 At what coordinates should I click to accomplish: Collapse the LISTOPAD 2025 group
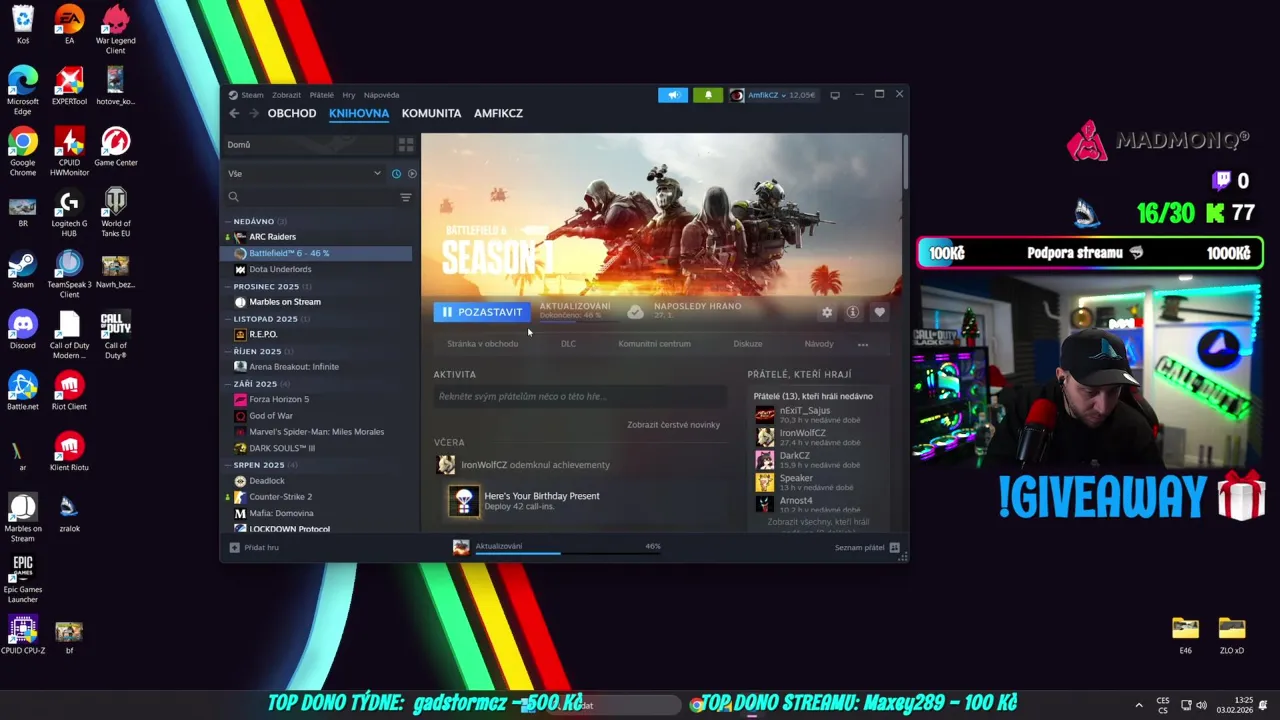coord(265,318)
